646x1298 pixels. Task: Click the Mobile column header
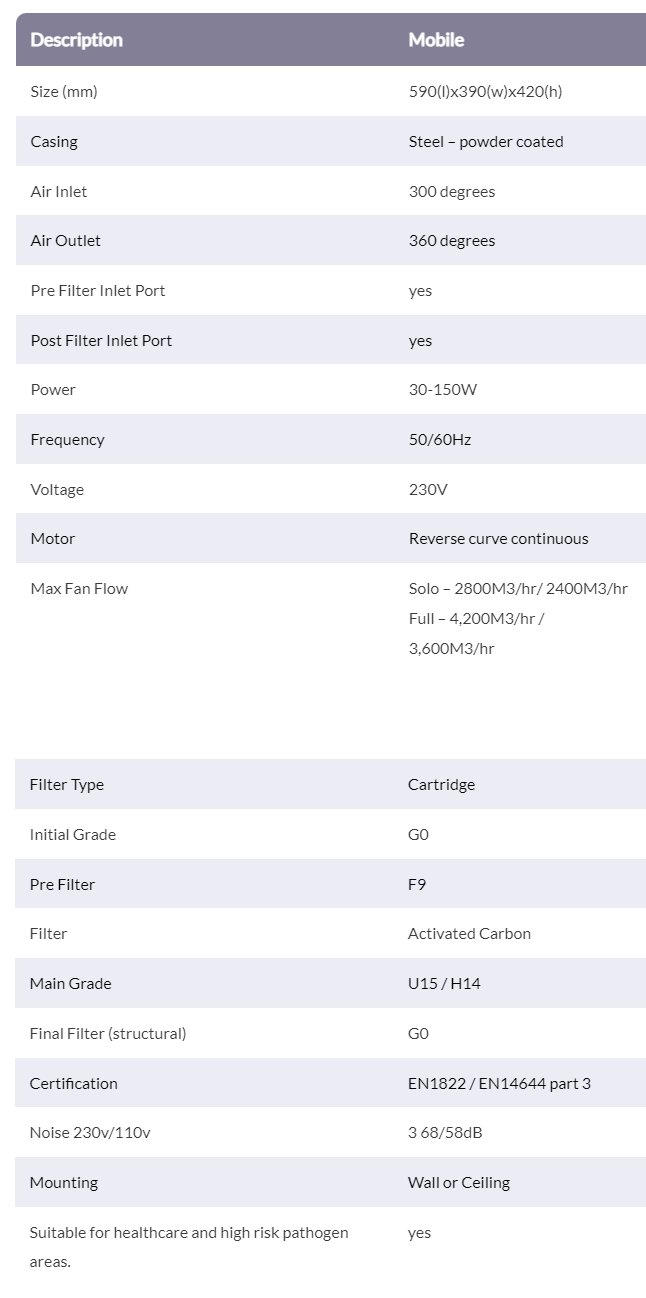(x=436, y=40)
